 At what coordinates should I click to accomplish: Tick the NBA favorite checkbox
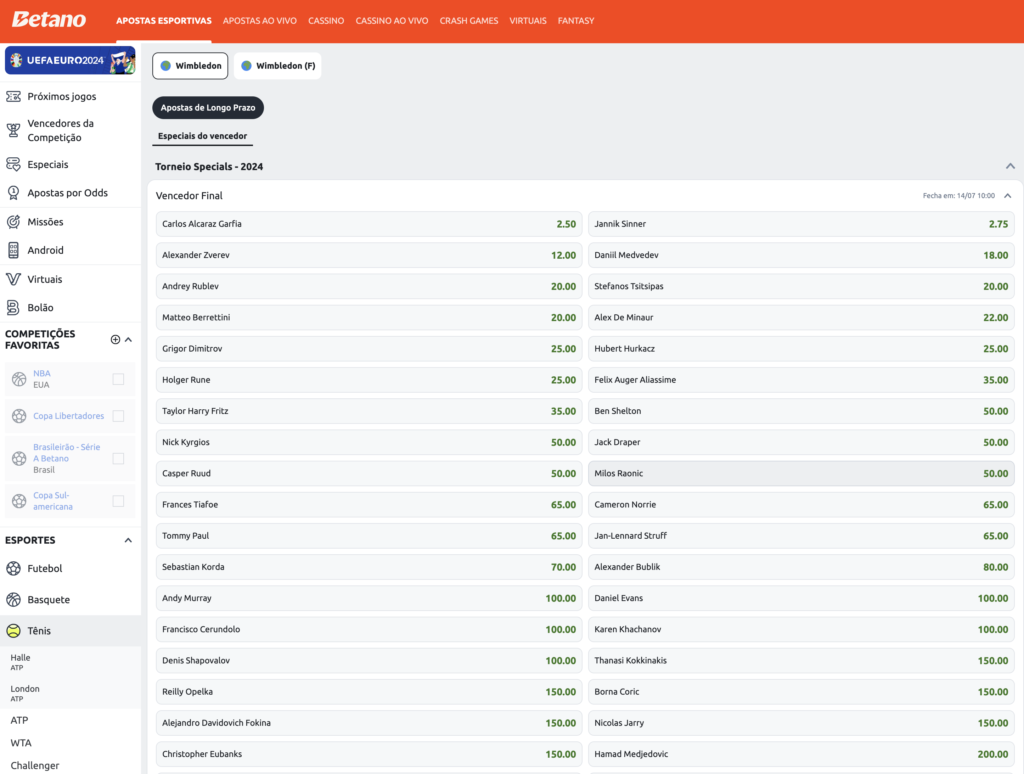coord(118,379)
